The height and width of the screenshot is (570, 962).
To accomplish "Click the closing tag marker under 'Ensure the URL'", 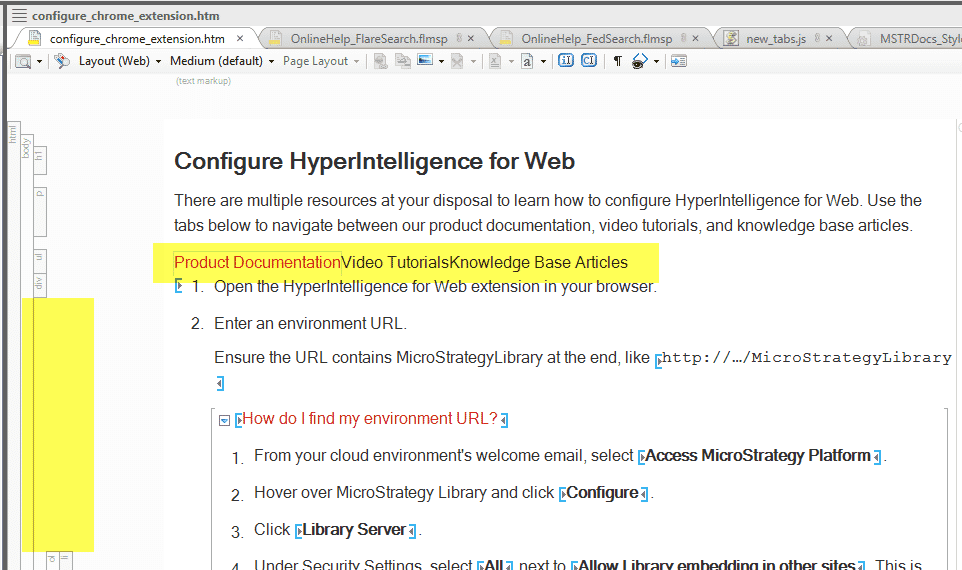I will pyautogui.click(x=220, y=383).
